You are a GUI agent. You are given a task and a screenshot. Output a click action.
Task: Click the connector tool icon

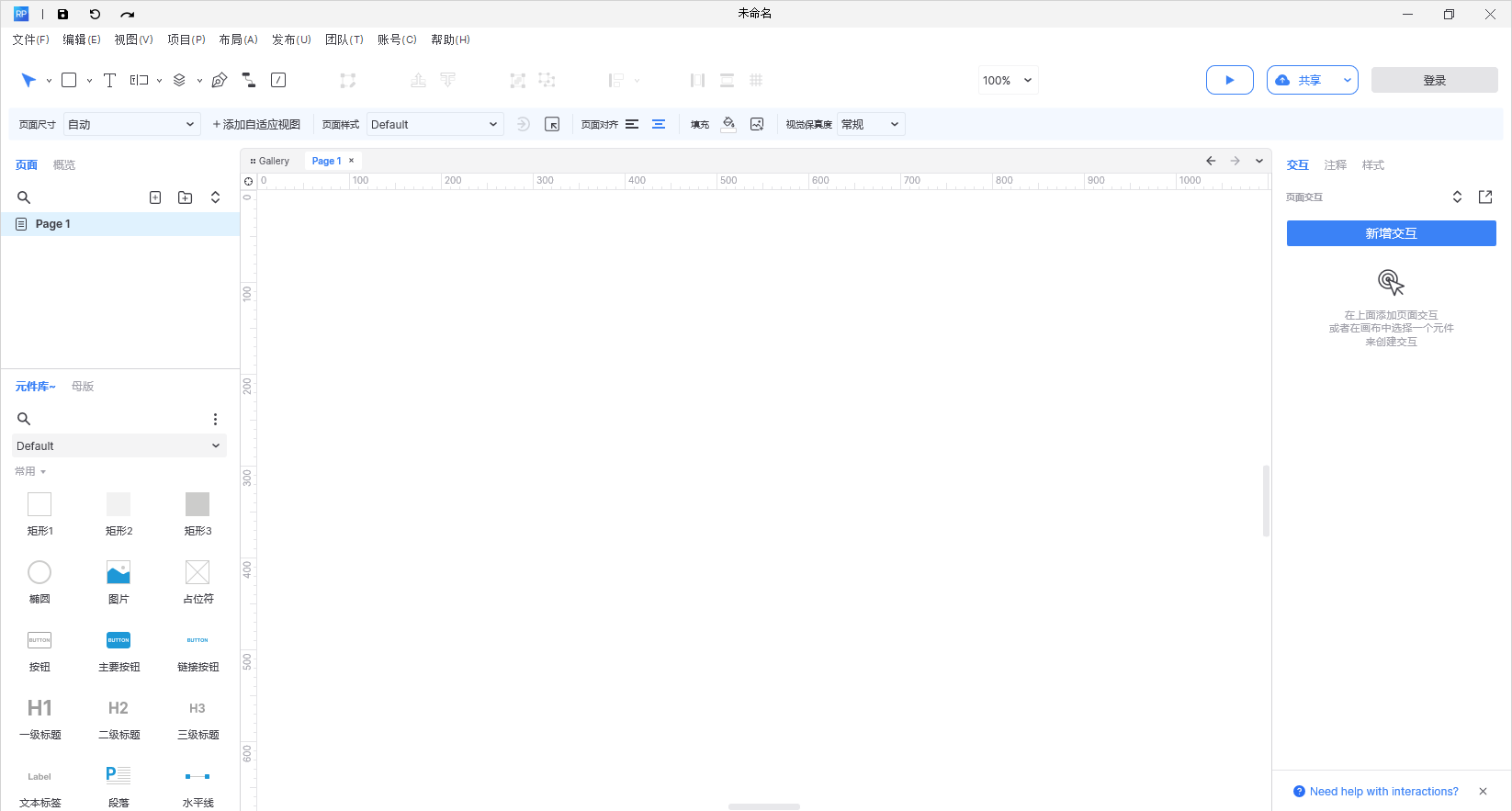[x=248, y=81]
